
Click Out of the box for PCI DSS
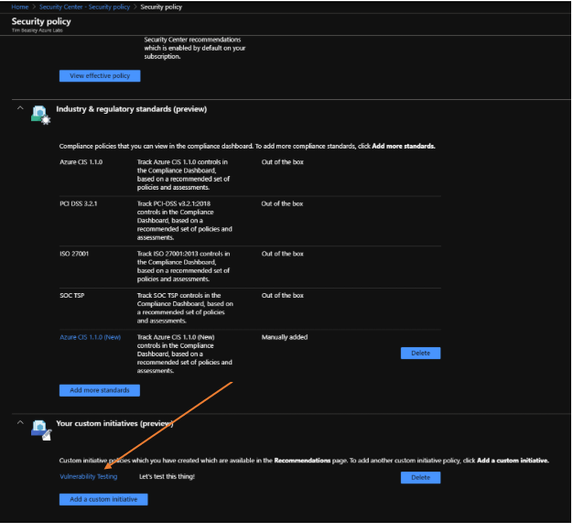click(x=282, y=204)
